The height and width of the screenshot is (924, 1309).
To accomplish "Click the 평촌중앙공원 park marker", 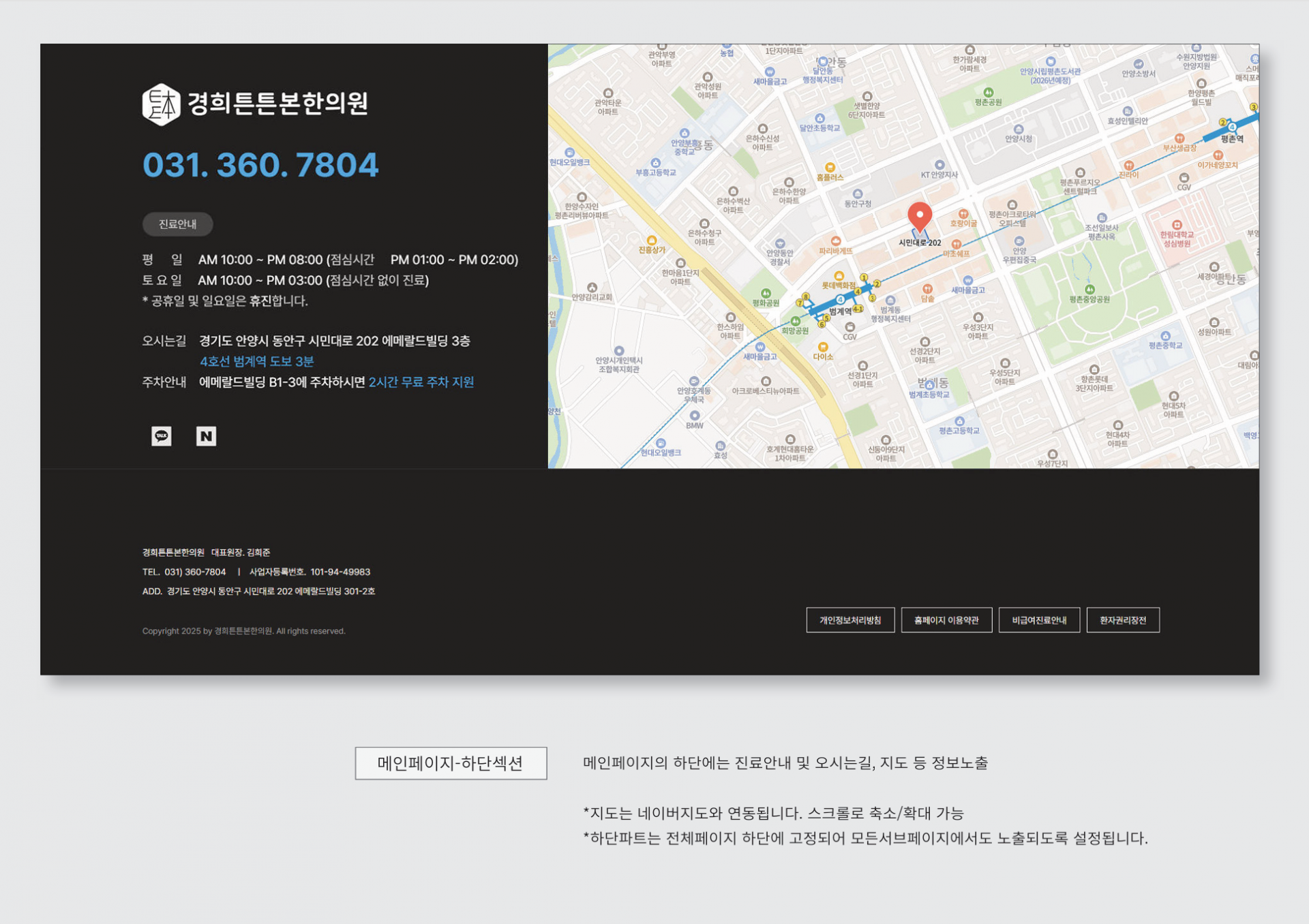I will pos(1089,290).
